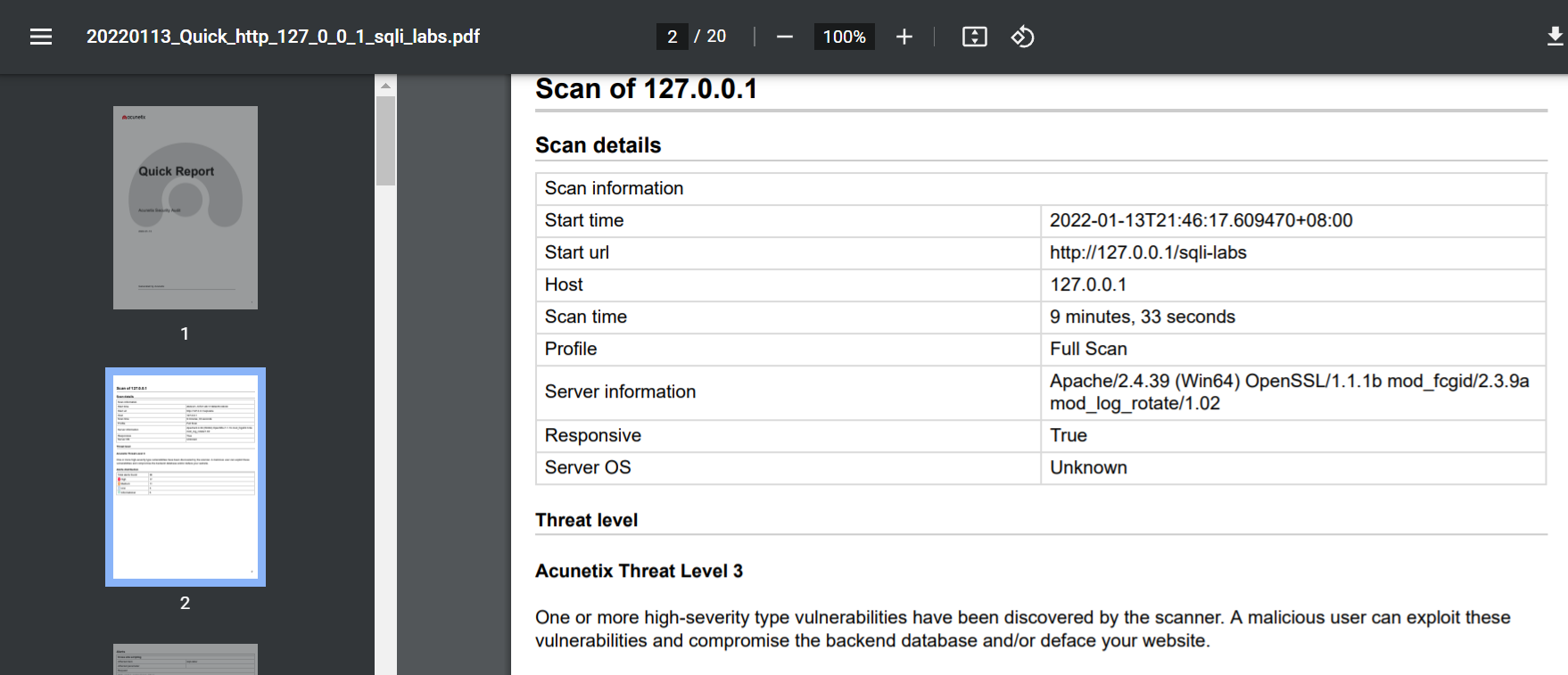This screenshot has width=1568, height=675.
Task: Edit the current page number field
Action: pyautogui.click(x=673, y=37)
